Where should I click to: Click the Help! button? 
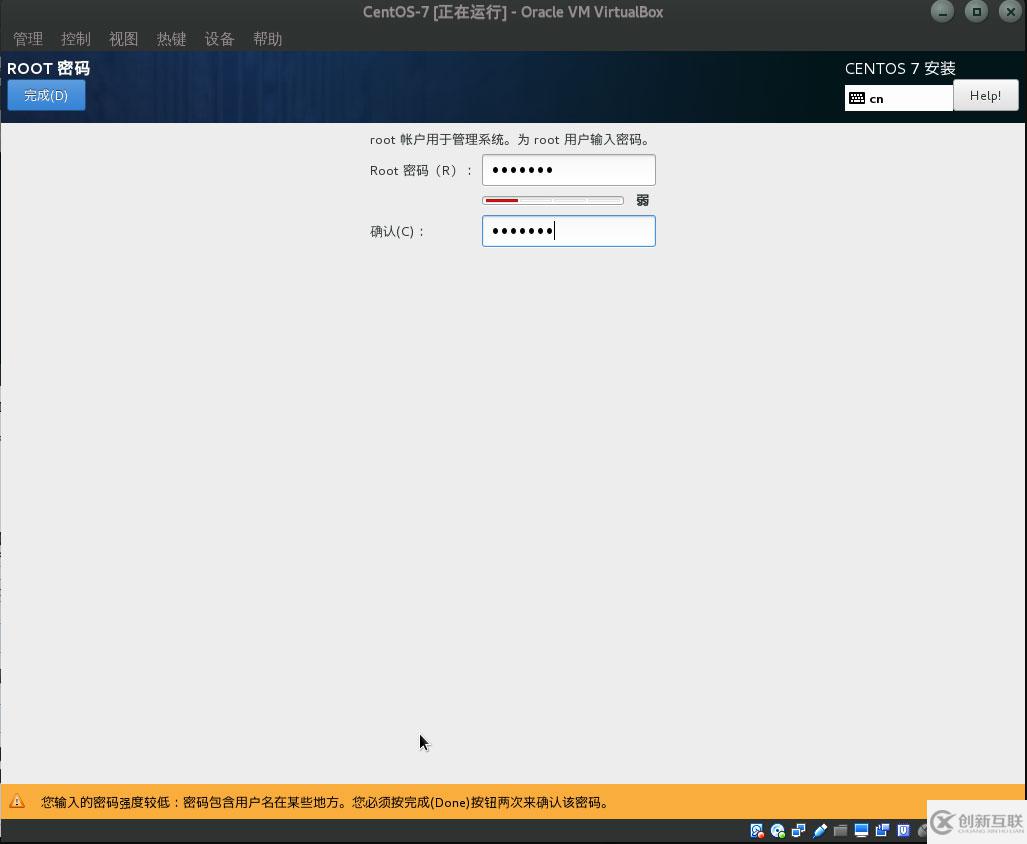click(x=986, y=96)
